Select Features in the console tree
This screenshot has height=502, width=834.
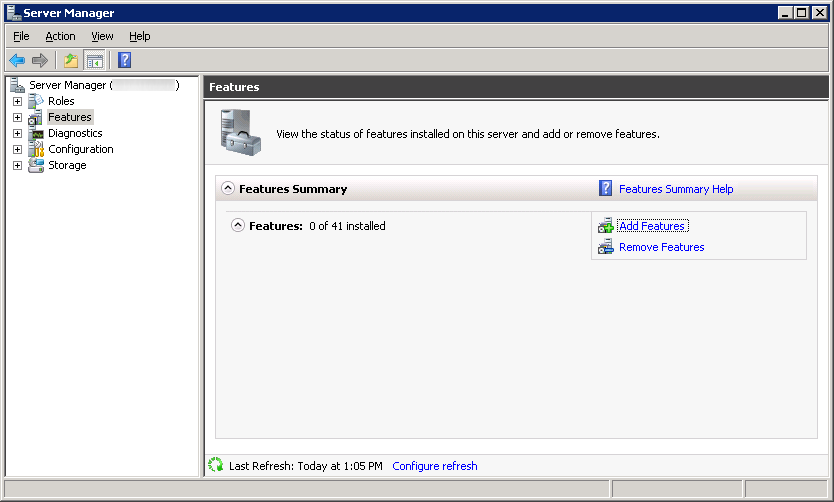[70, 117]
